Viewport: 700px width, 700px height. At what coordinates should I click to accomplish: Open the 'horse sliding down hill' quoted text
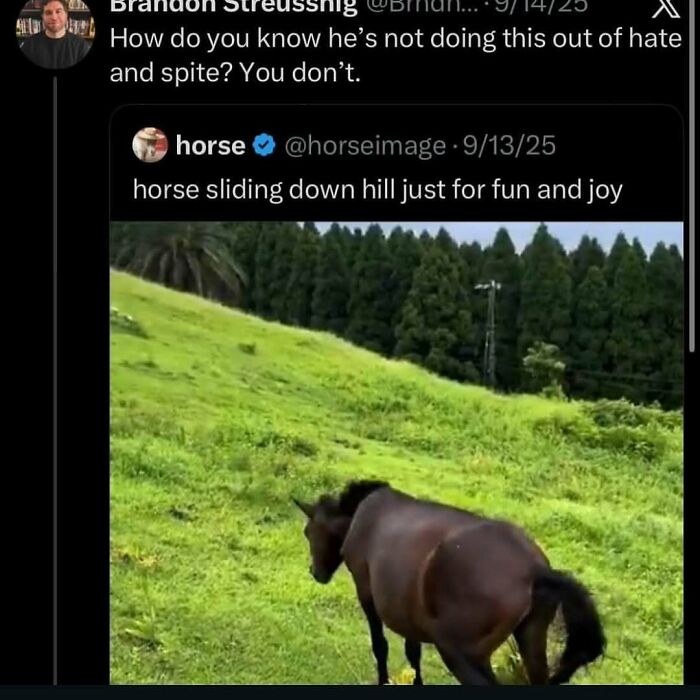377,189
